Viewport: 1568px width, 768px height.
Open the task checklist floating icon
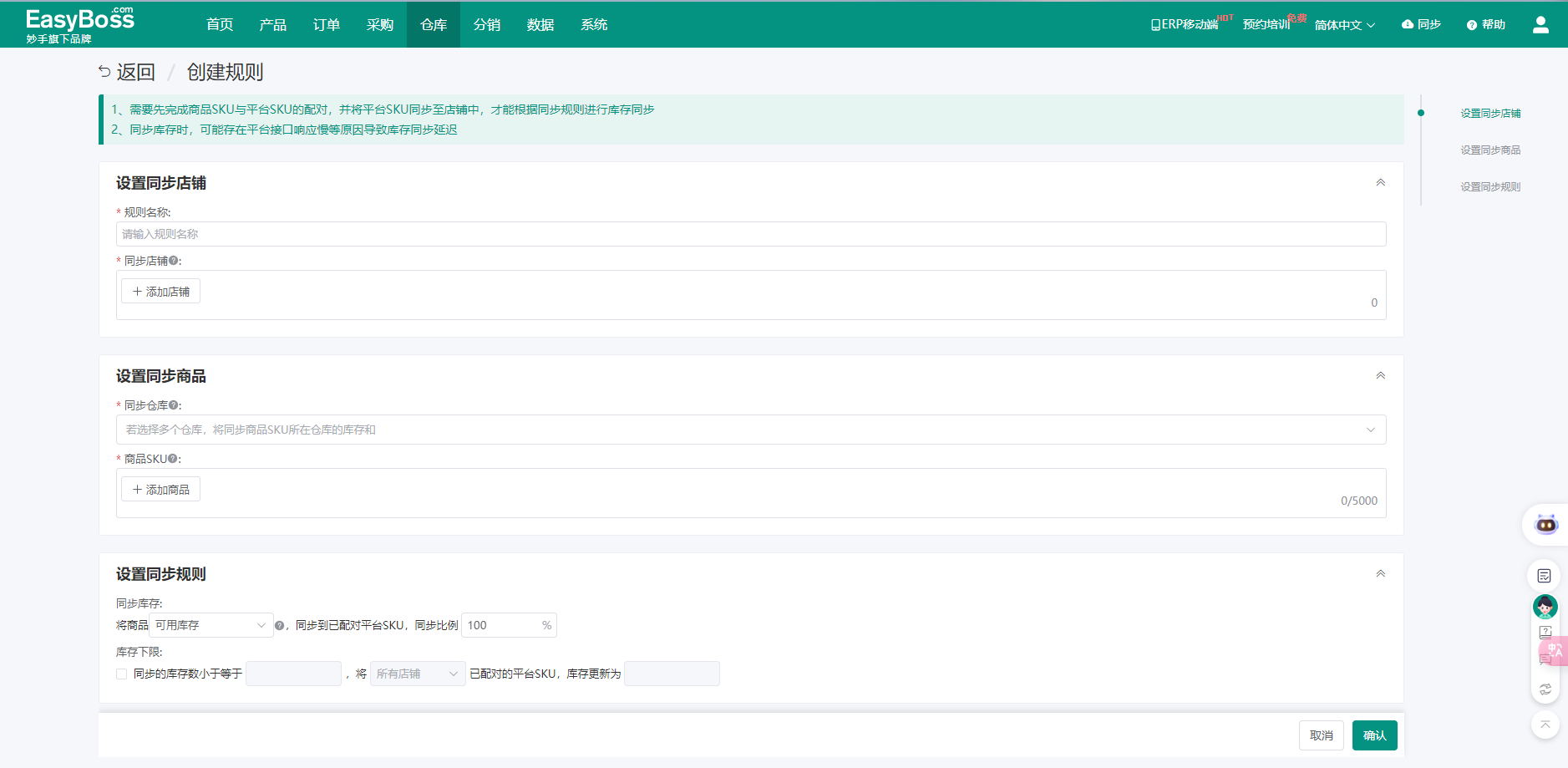[x=1544, y=576]
